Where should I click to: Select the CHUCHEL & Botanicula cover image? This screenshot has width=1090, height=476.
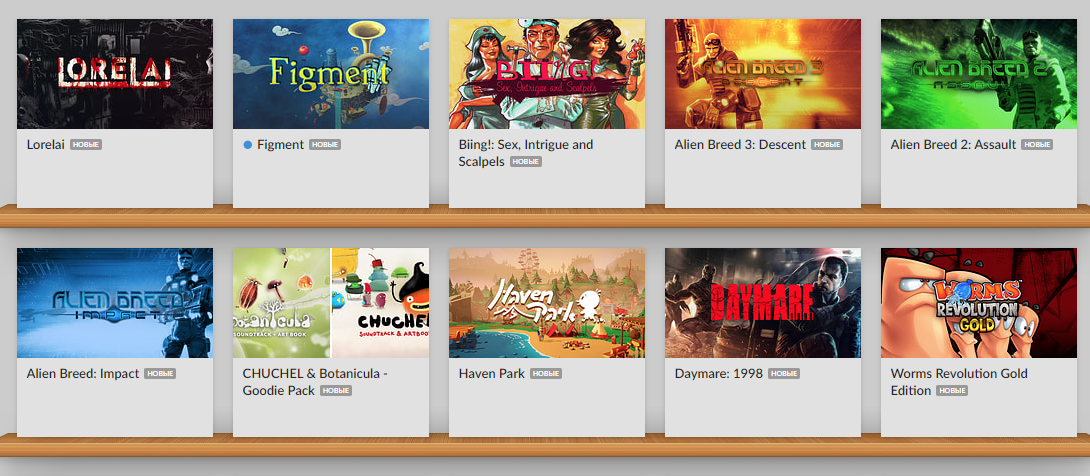tap(331, 303)
